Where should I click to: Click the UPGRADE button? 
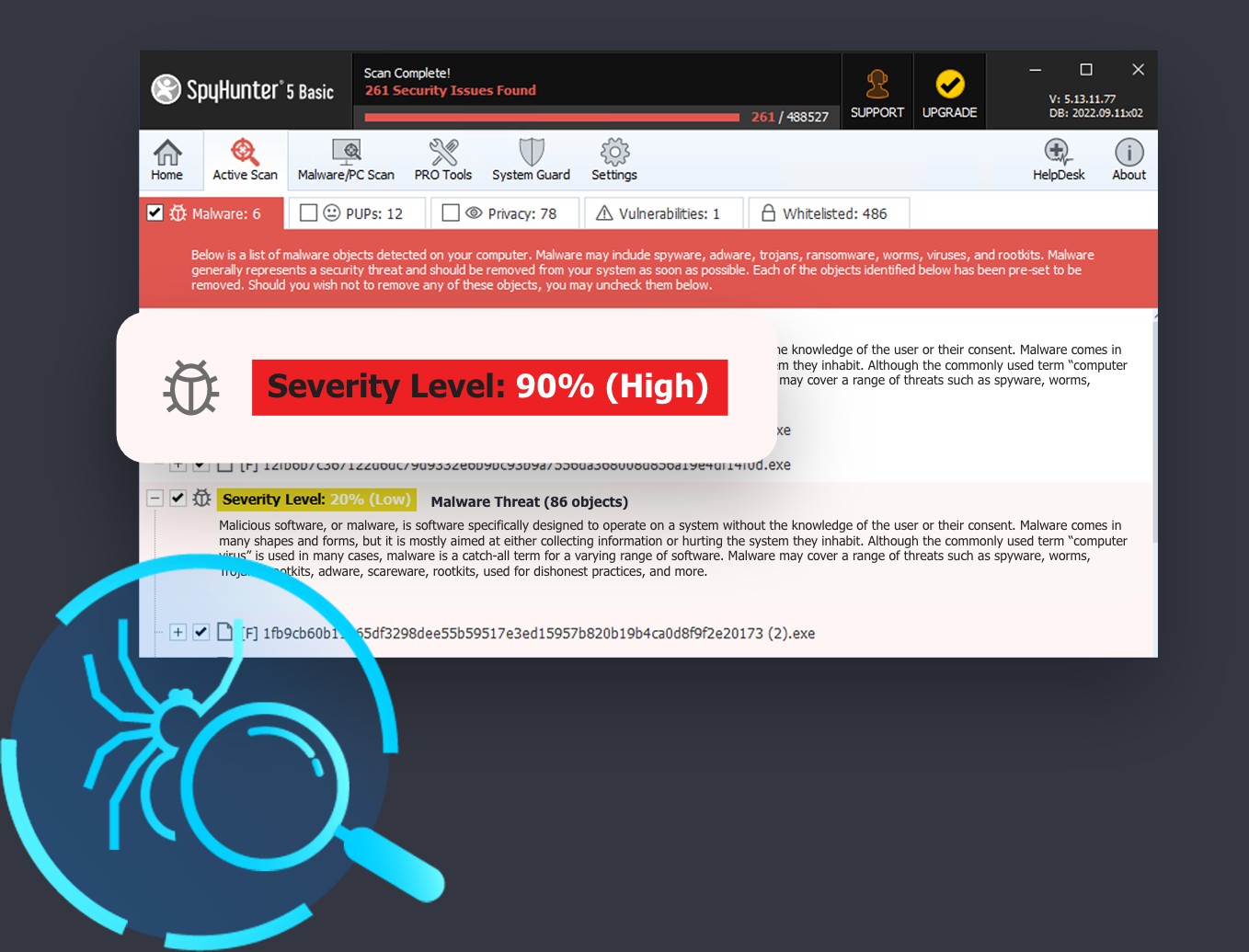click(x=949, y=90)
